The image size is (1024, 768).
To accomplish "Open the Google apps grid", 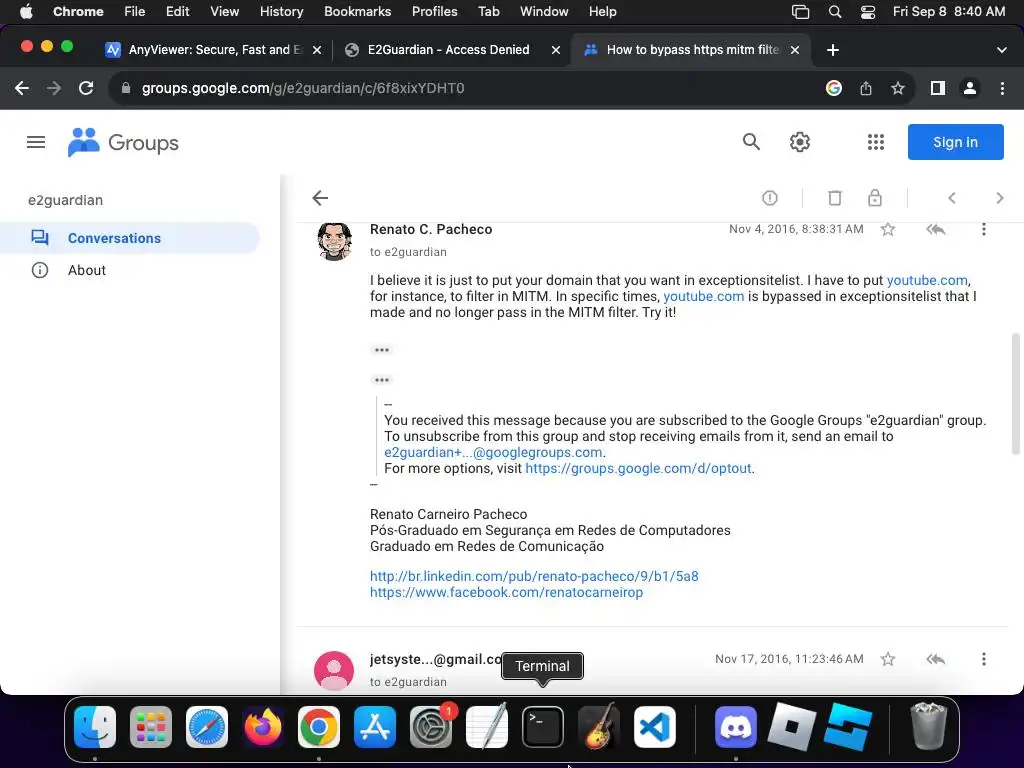I will [x=876, y=142].
